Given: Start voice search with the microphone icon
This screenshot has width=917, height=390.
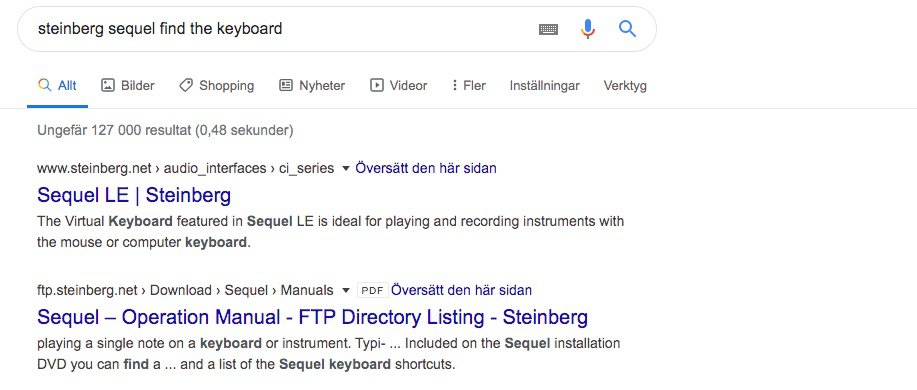Looking at the screenshot, I should point(588,29).
